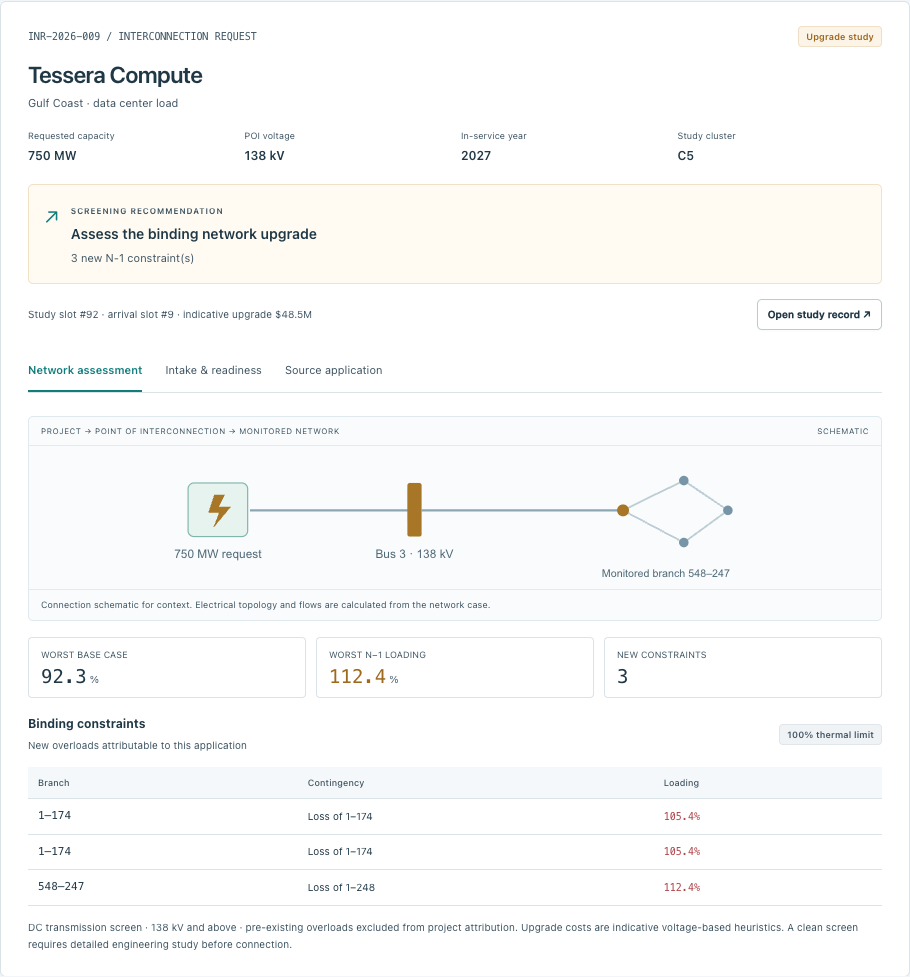This screenshot has height=977, width=910.
Task: Click the Worst base case 92.3% card
Action: pos(167,667)
